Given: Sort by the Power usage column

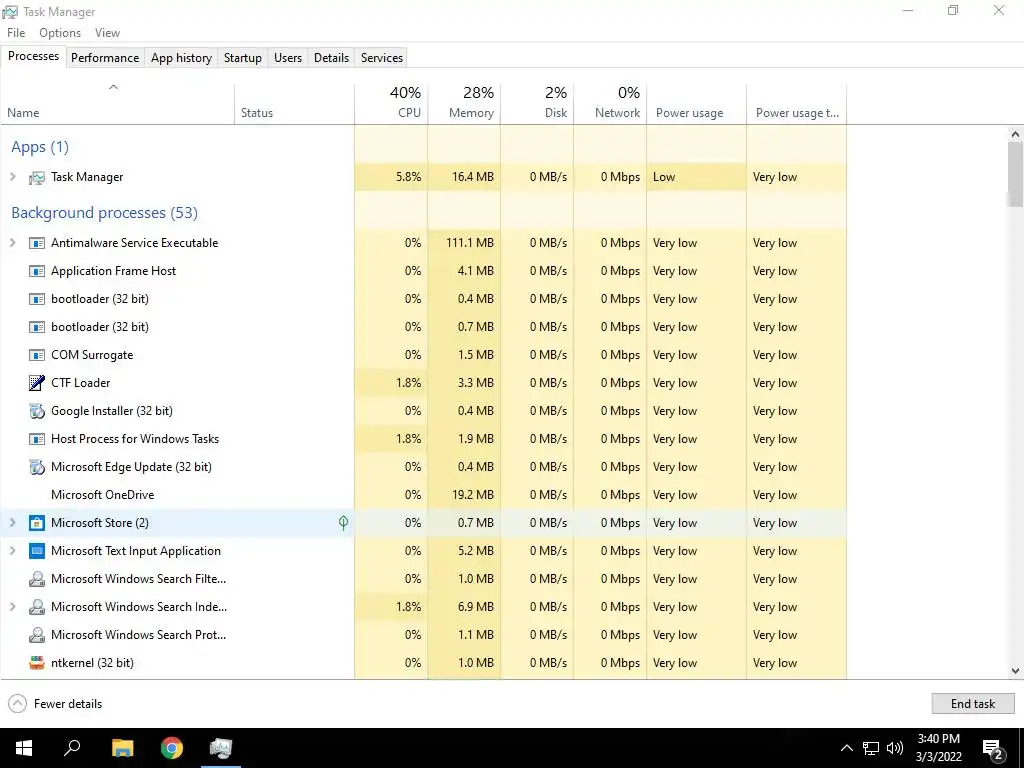Looking at the screenshot, I should tap(697, 104).
